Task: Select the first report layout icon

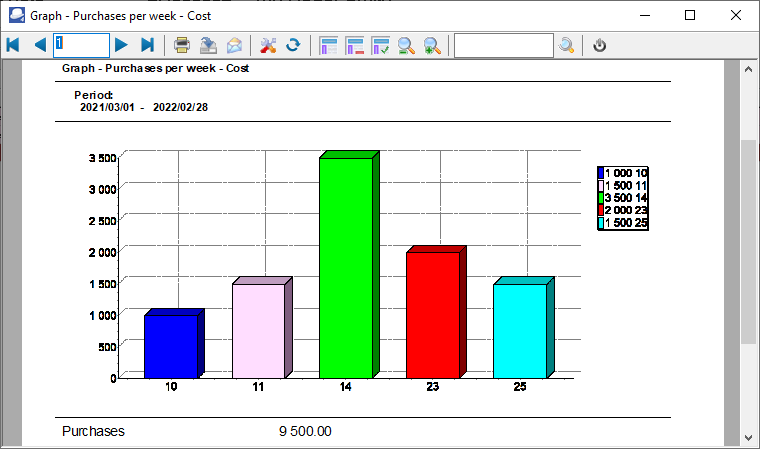Action: click(x=329, y=46)
